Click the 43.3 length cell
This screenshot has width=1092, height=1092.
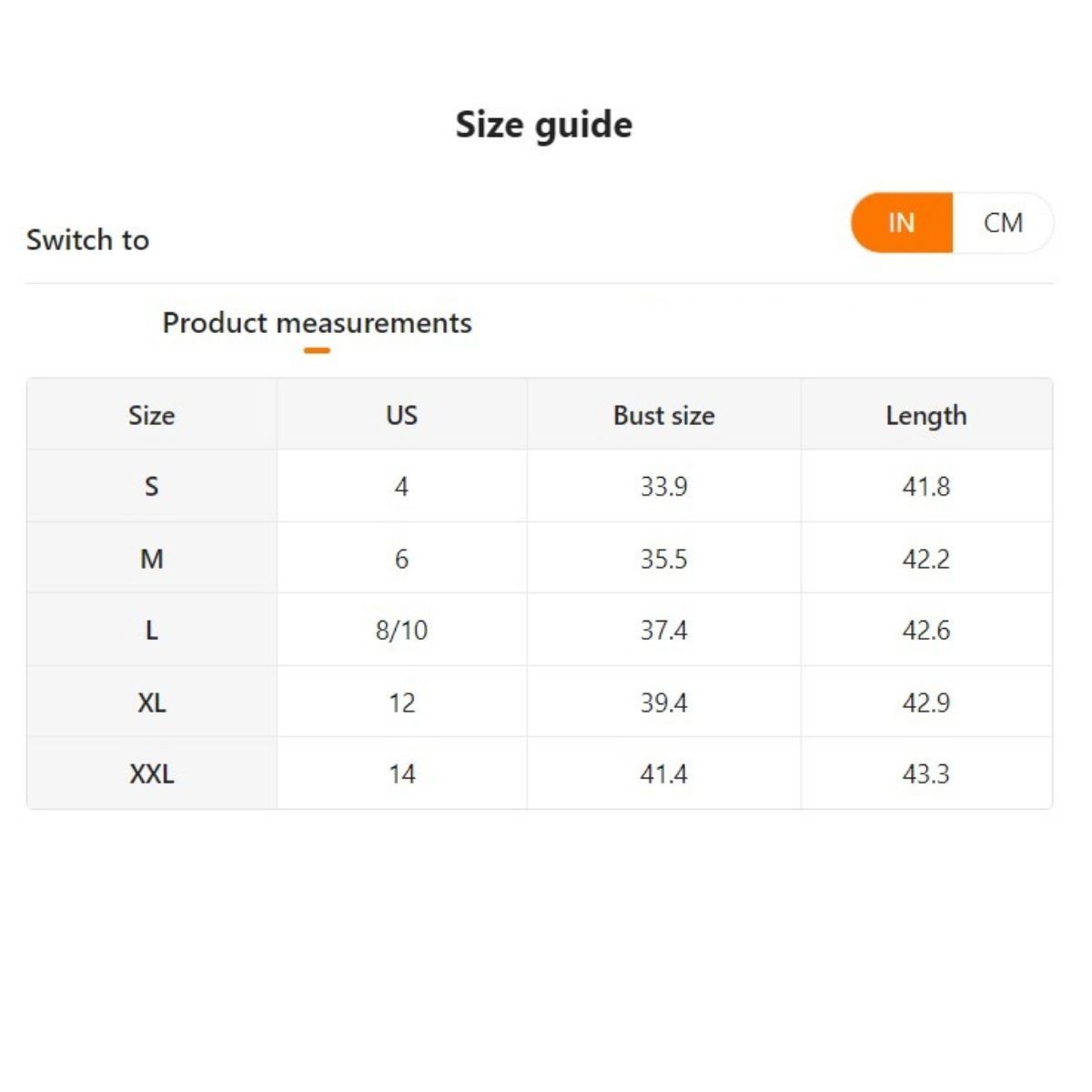925,774
